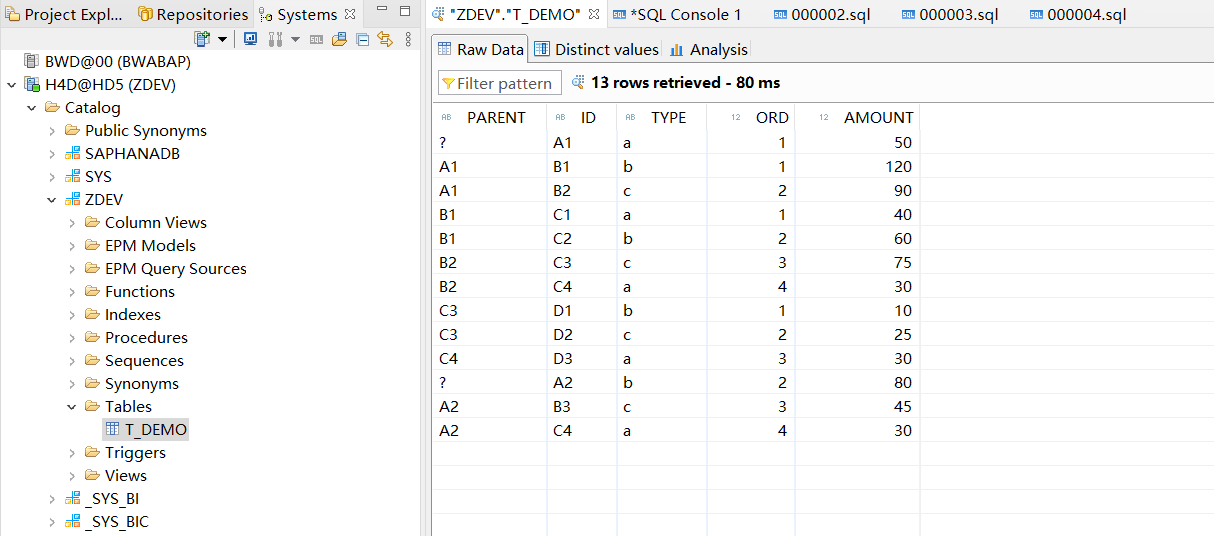
Task: Collapse the H4D@HD5 (ZDEV) system node
Action: click(x=12, y=85)
